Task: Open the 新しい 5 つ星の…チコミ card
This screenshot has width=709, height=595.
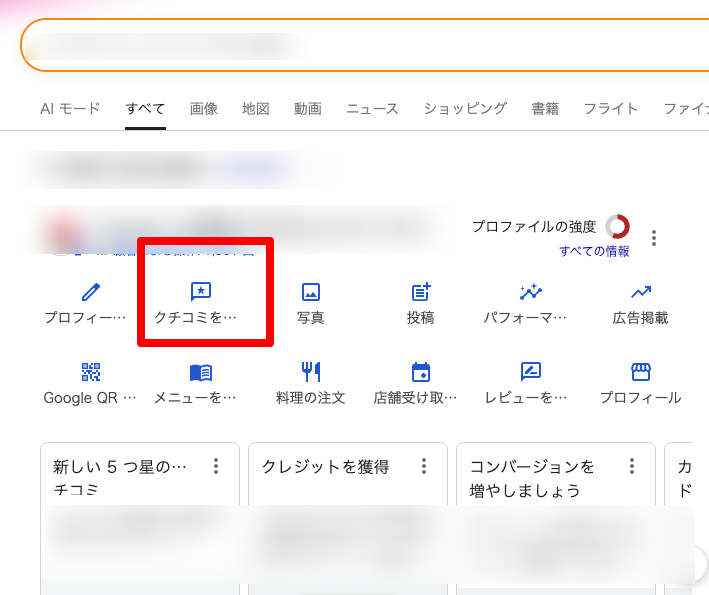Action: (140, 519)
